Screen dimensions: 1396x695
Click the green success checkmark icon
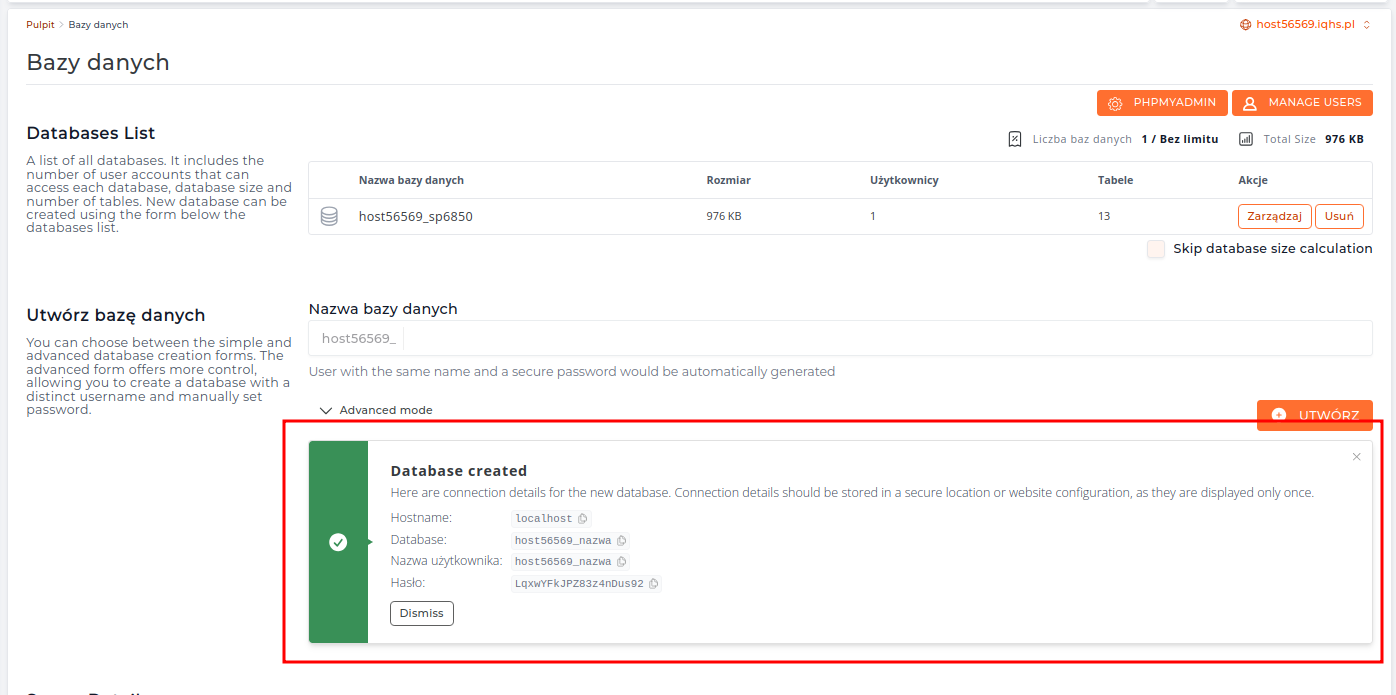[x=338, y=542]
